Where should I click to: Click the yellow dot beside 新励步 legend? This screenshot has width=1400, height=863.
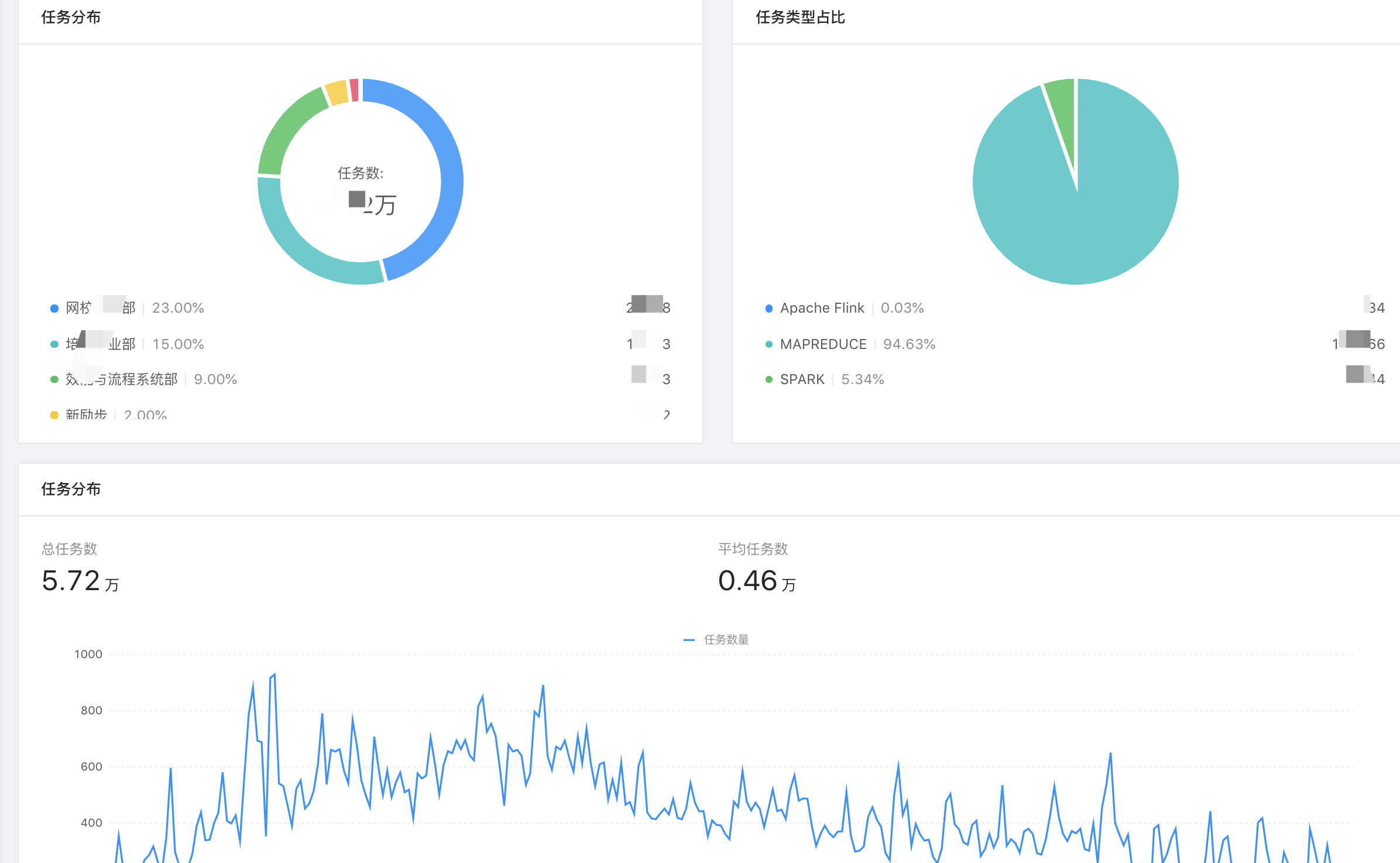pos(54,415)
